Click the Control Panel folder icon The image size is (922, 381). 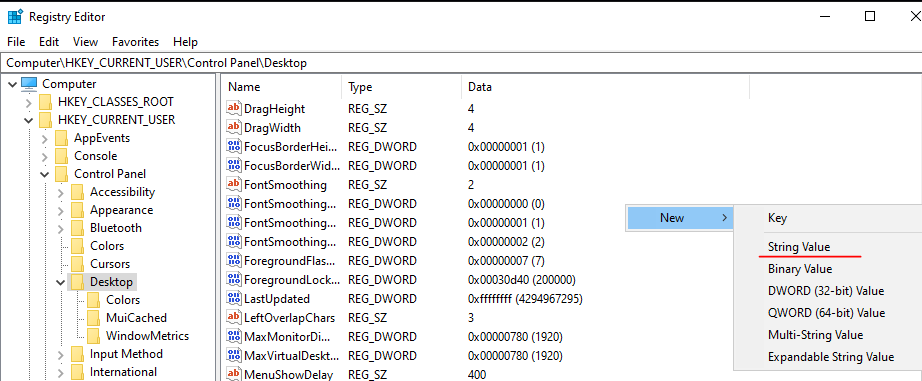point(62,174)
